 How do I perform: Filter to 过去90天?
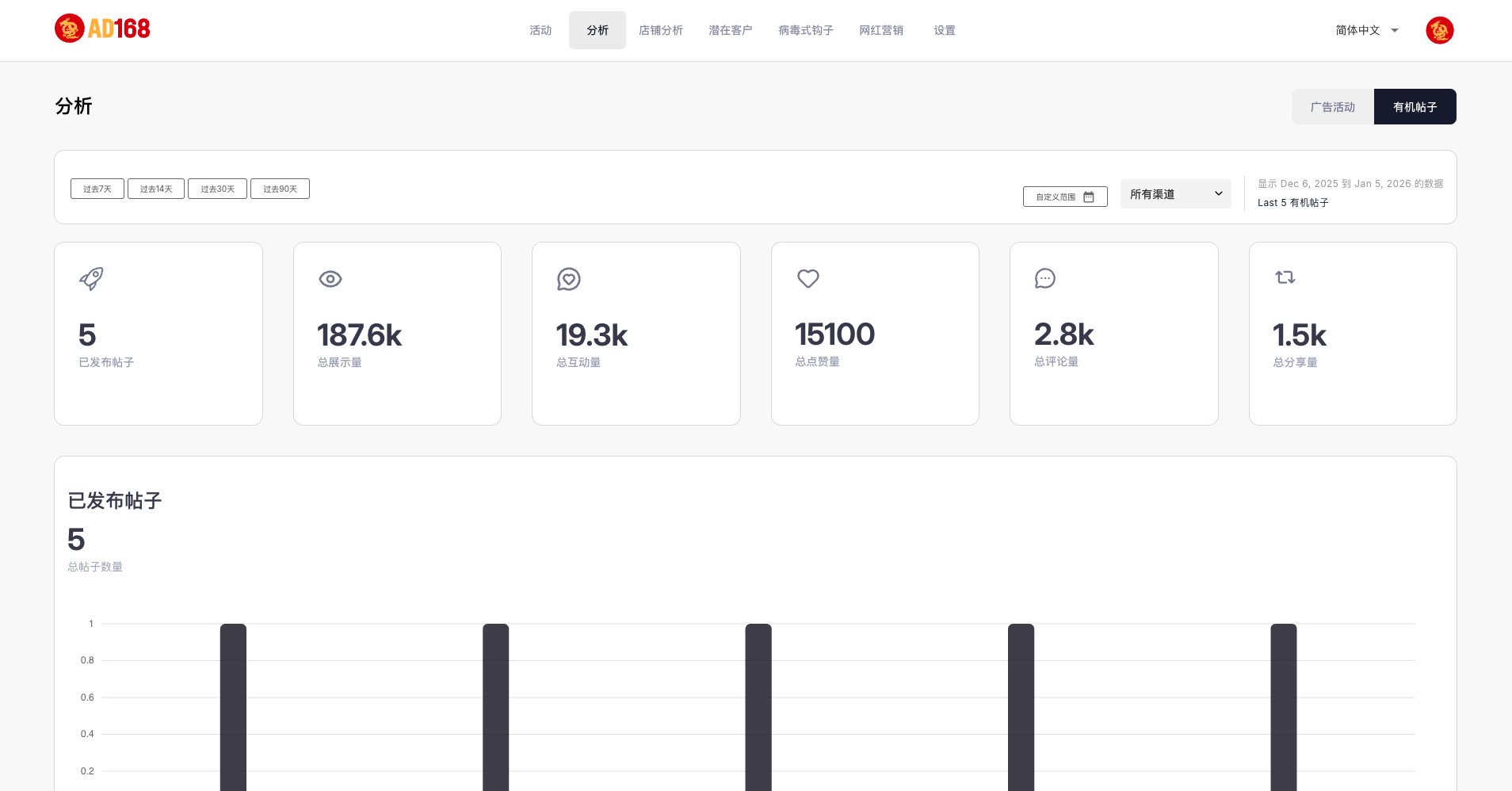pos(280,189)
